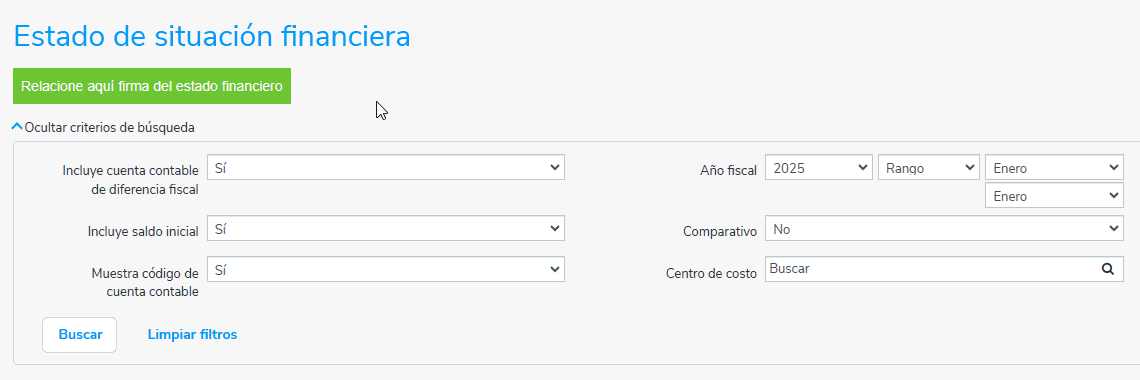Change the fiscal year 2025 dropdown

pos(819,168)
